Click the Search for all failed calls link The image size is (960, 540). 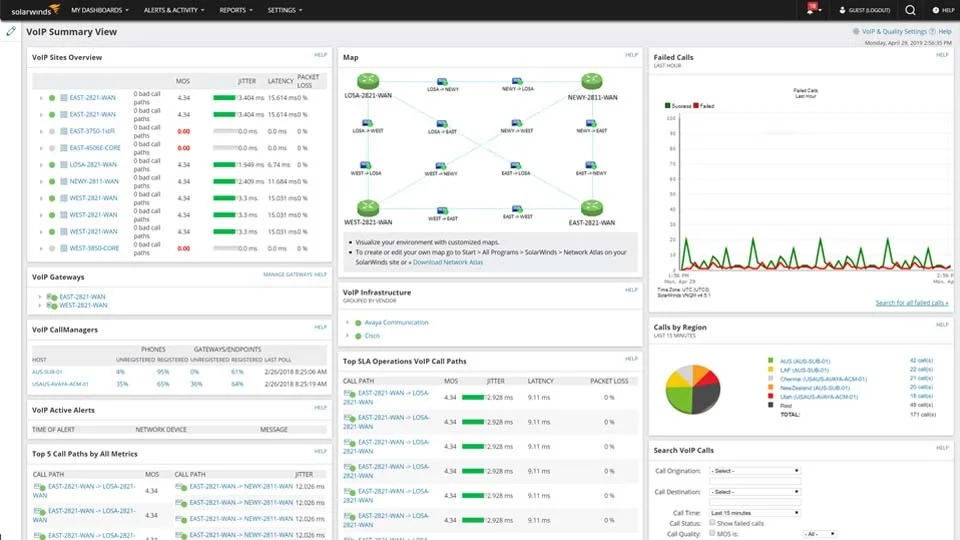tap(911, 302)
